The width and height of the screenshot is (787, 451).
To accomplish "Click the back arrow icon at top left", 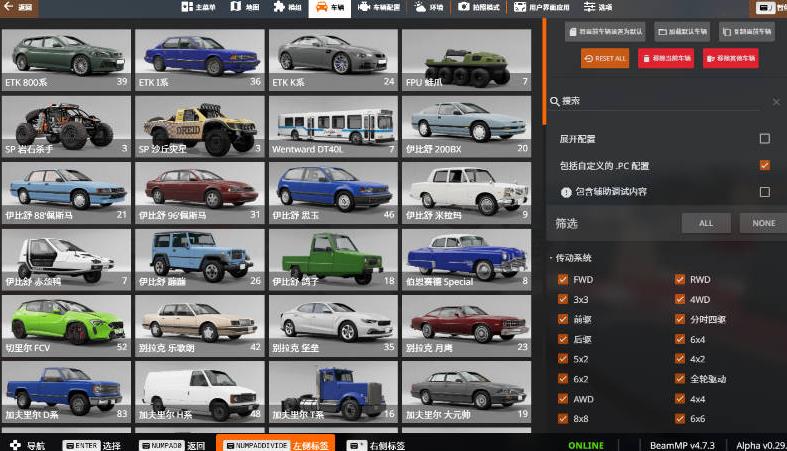I will 9,7.
